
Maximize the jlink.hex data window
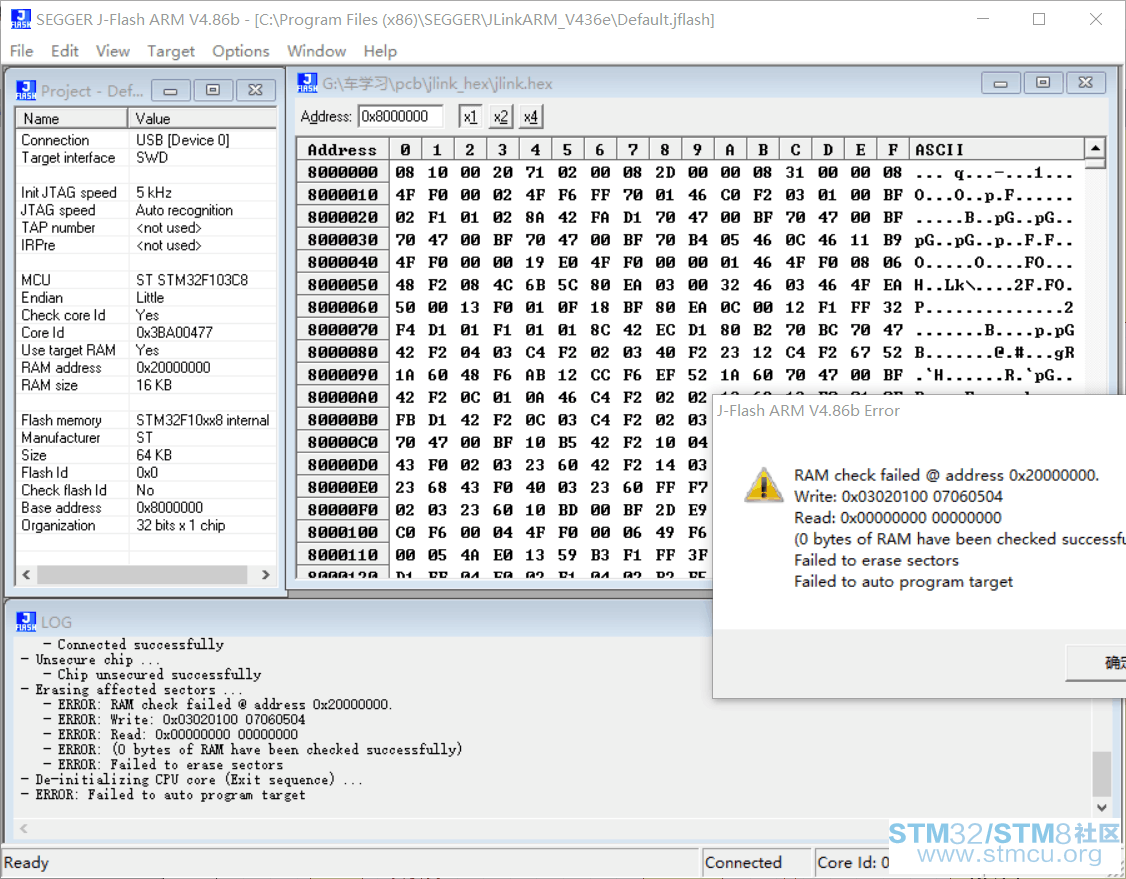tap(1043, 83)
